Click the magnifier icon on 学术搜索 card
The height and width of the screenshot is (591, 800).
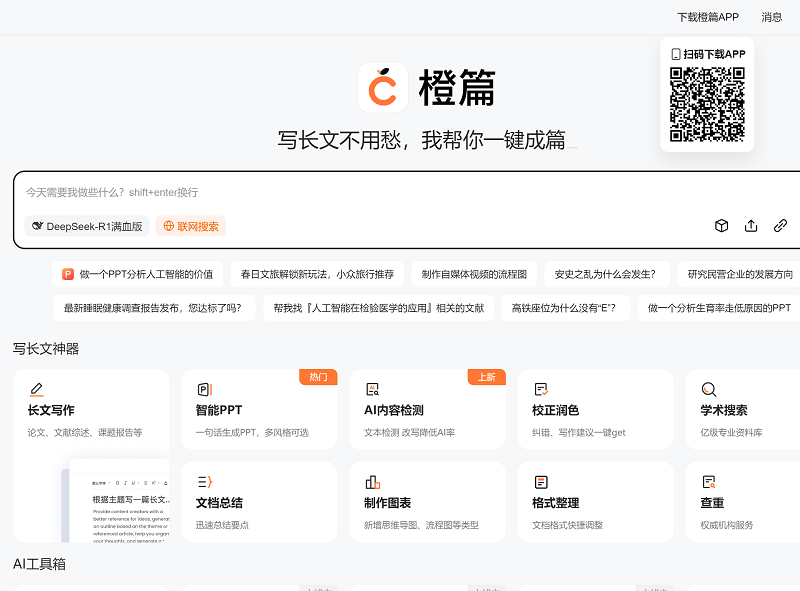(709, 389)
